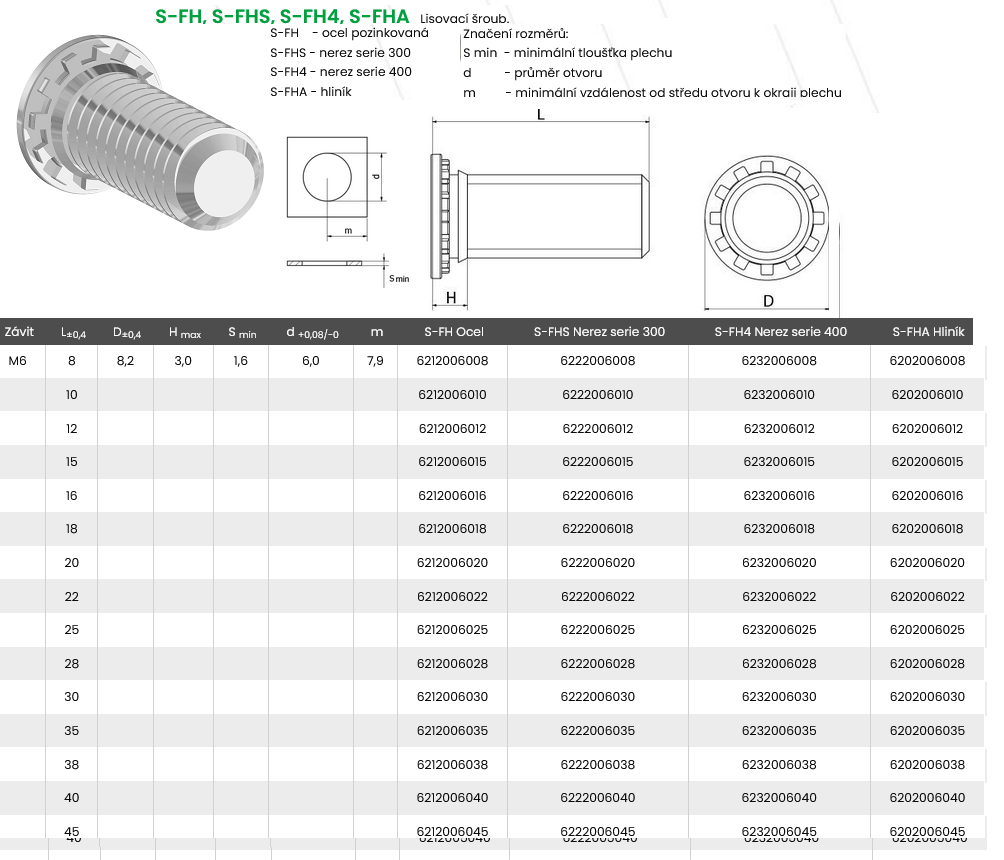The image size is (1004, 860).
Task: Select part number 6232006025
Action: click(779, 630)
